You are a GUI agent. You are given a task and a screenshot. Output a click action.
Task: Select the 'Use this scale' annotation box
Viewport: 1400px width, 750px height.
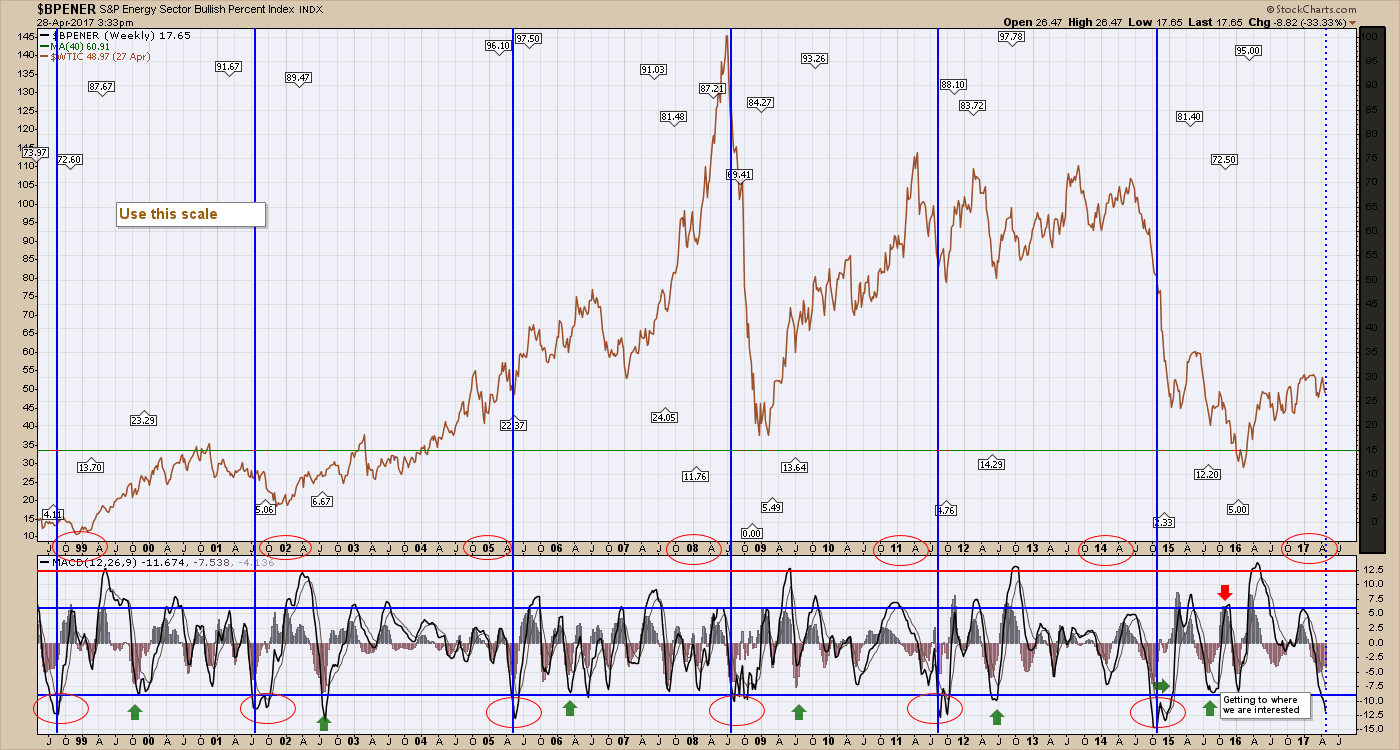(x=191, y=214)
